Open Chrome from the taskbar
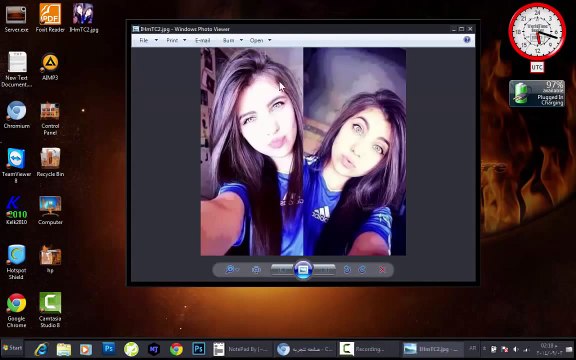Image resolution: width=576 pixels, height=360 pixels. coord(176,349)
